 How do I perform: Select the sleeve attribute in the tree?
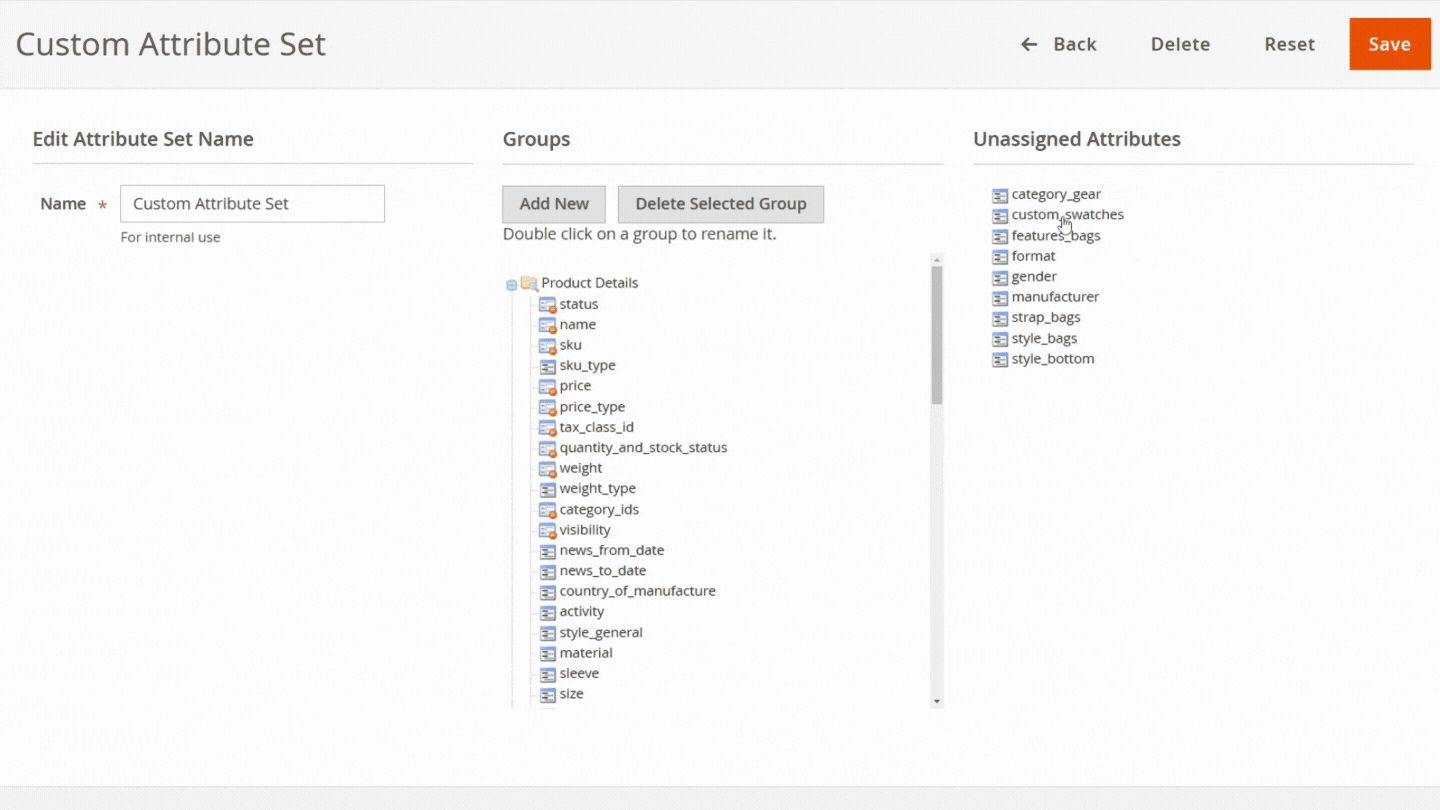tap(581, 673)
